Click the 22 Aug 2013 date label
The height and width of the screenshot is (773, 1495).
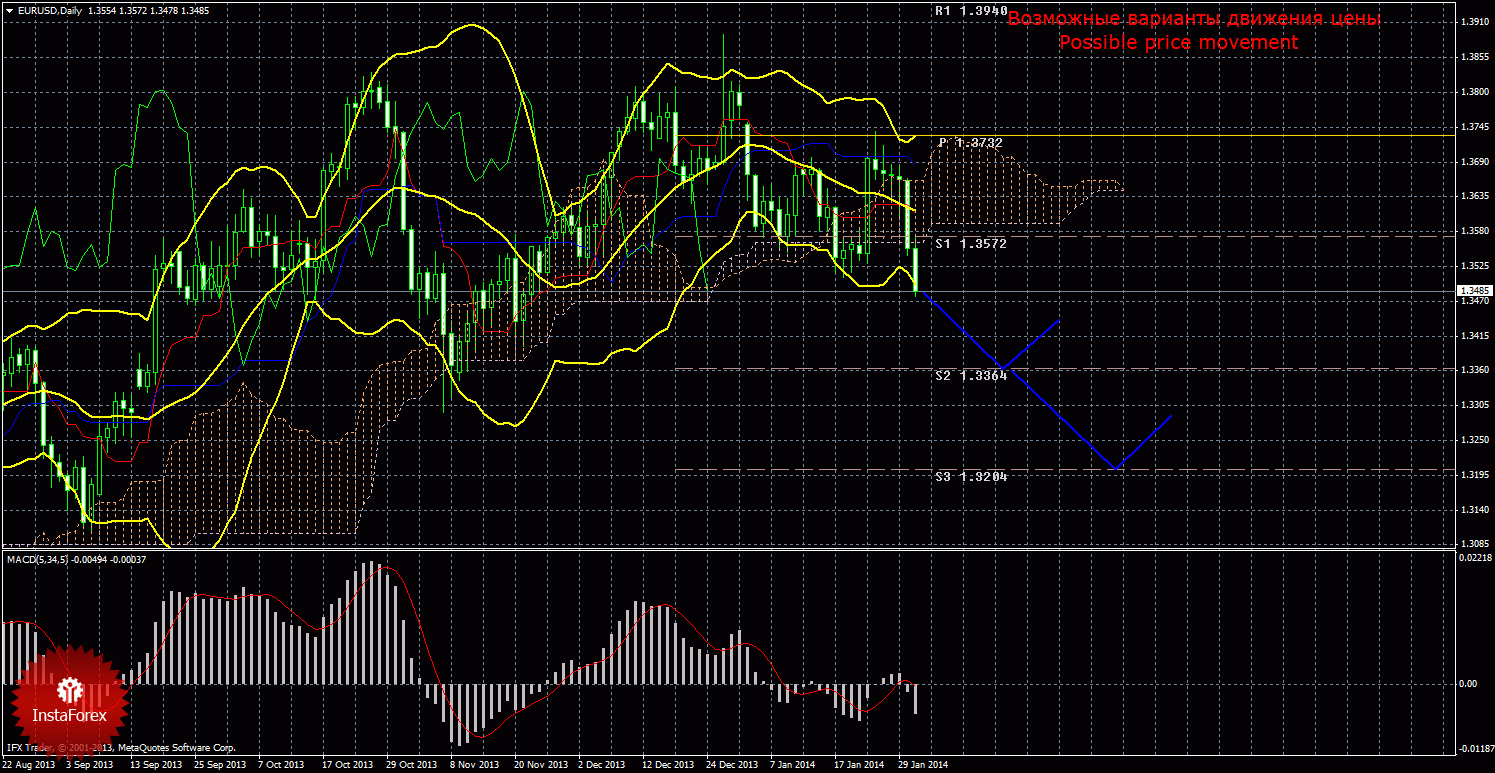28,765
